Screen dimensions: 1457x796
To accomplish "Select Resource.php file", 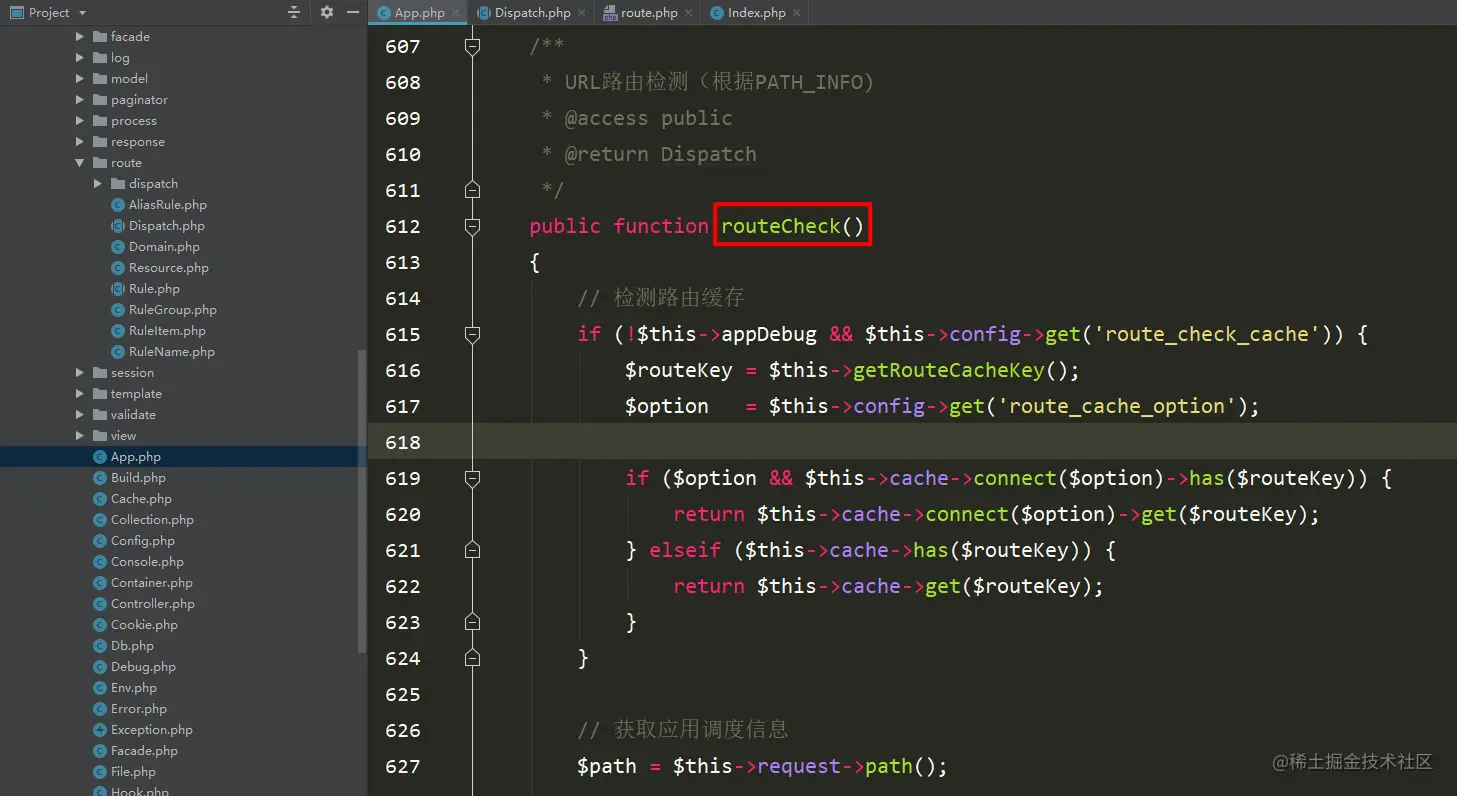I will point(168,268).
